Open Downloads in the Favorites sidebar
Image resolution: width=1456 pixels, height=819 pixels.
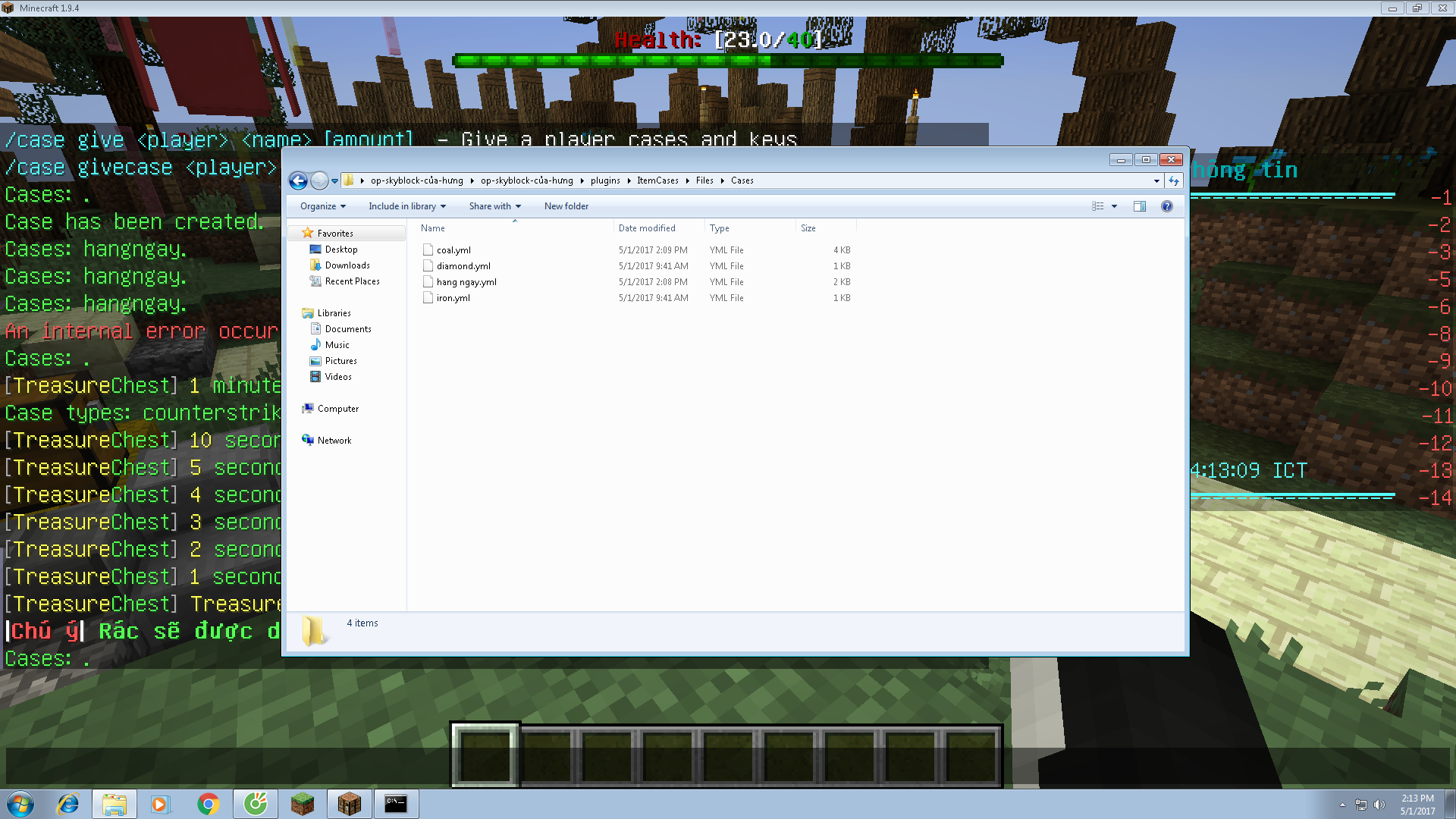click(x=347, y=265)
